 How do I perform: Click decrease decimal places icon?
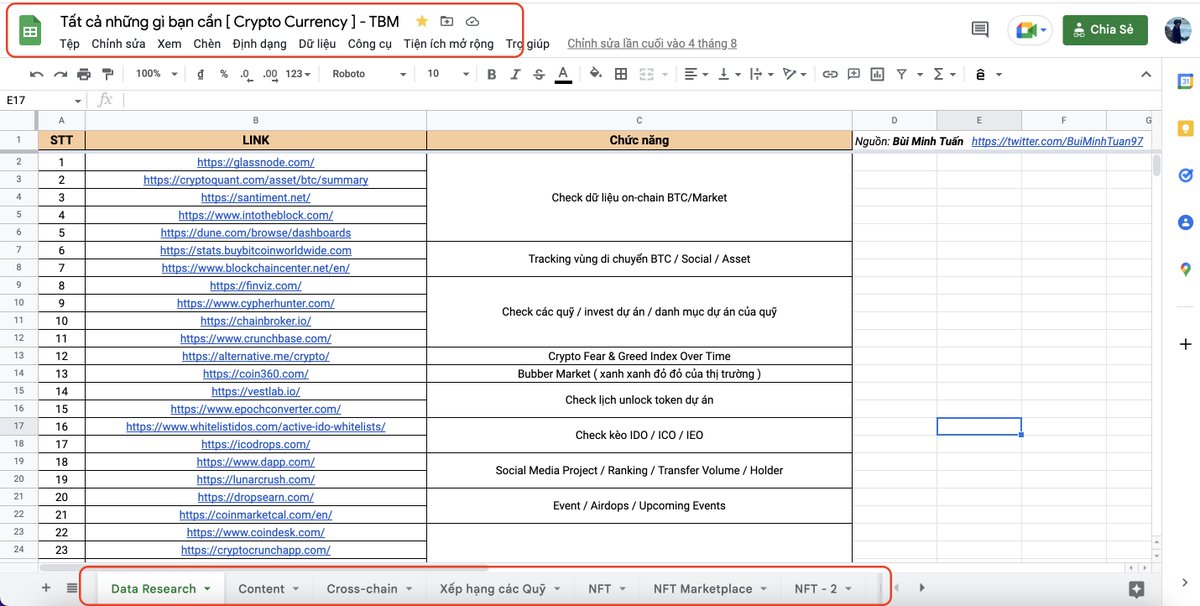tap(246, 74)
